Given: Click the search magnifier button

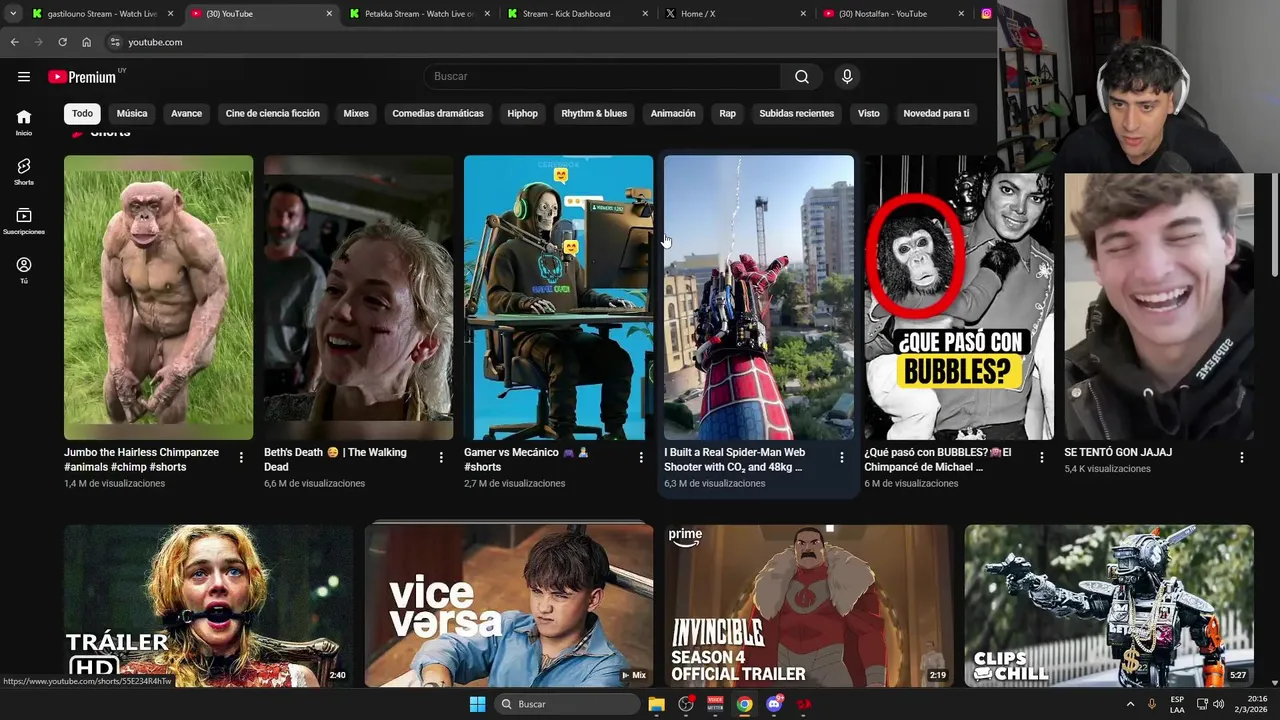Looking at the screenshot, I should click(x=802, y=77).
